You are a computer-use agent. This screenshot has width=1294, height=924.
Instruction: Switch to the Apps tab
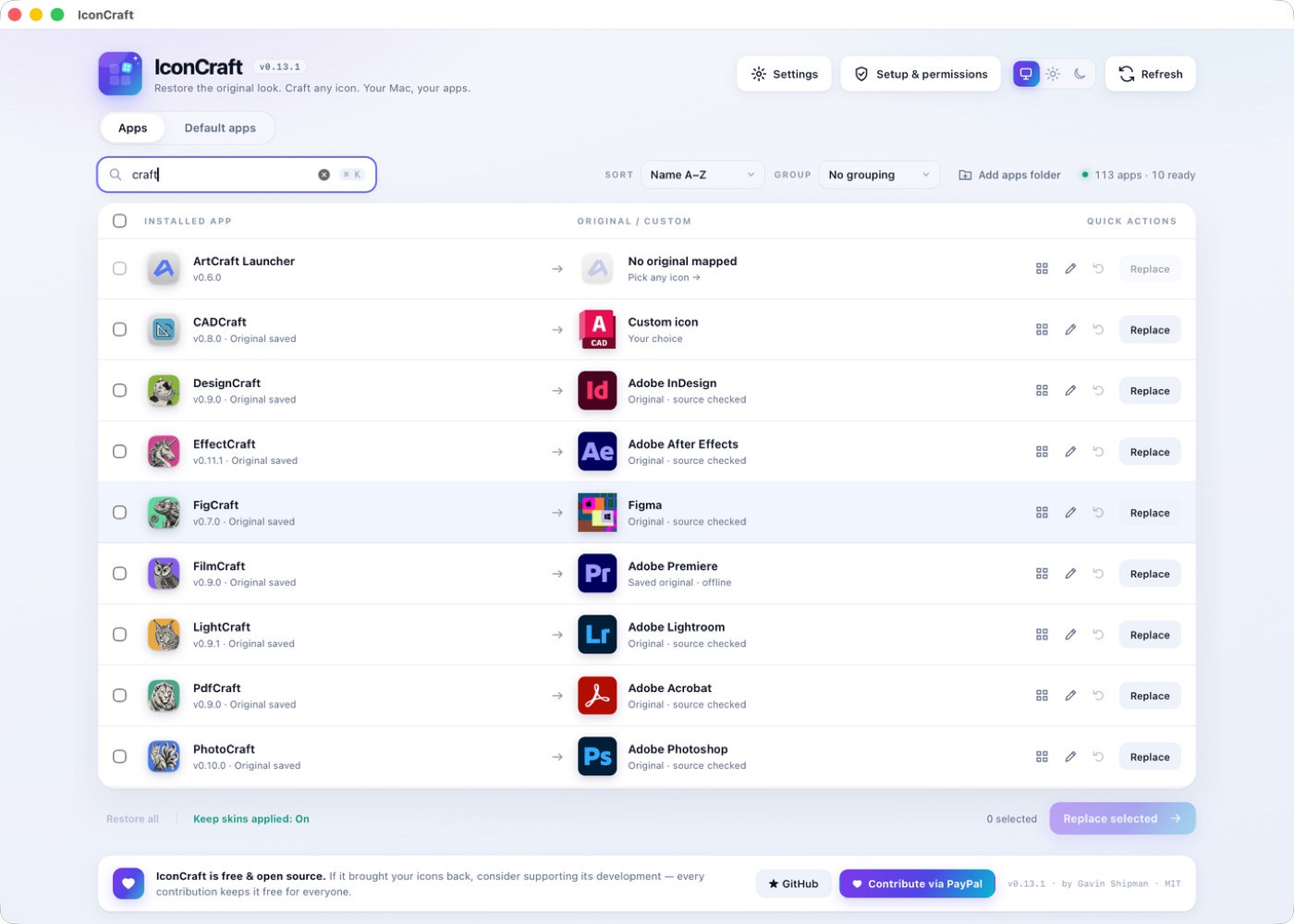click(x=132, y=128)
